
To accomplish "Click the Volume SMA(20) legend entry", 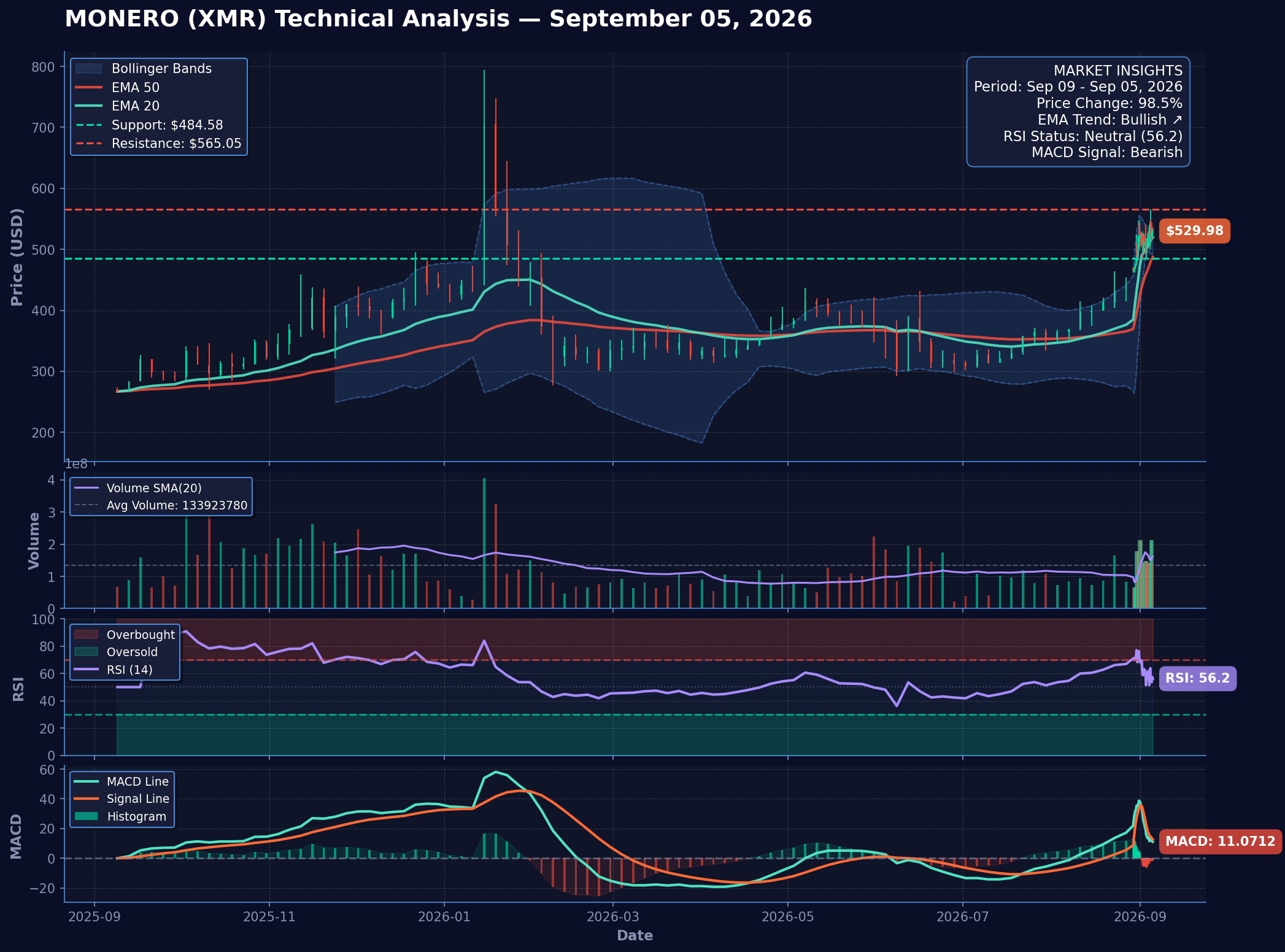I will point(138,489).
